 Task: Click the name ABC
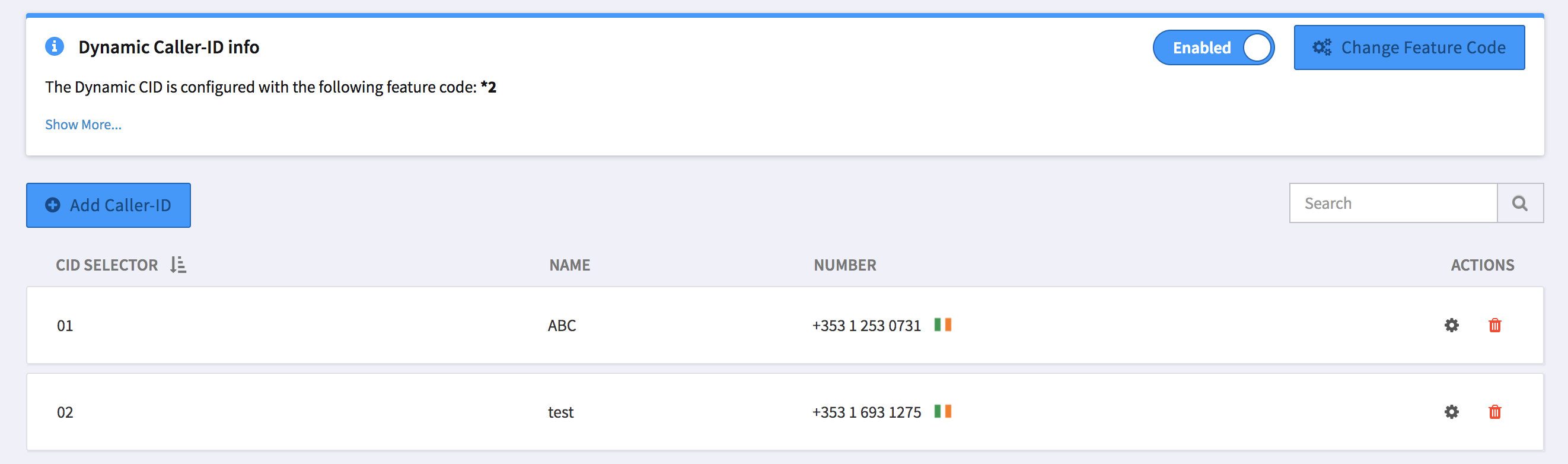(x=562, y=326)
